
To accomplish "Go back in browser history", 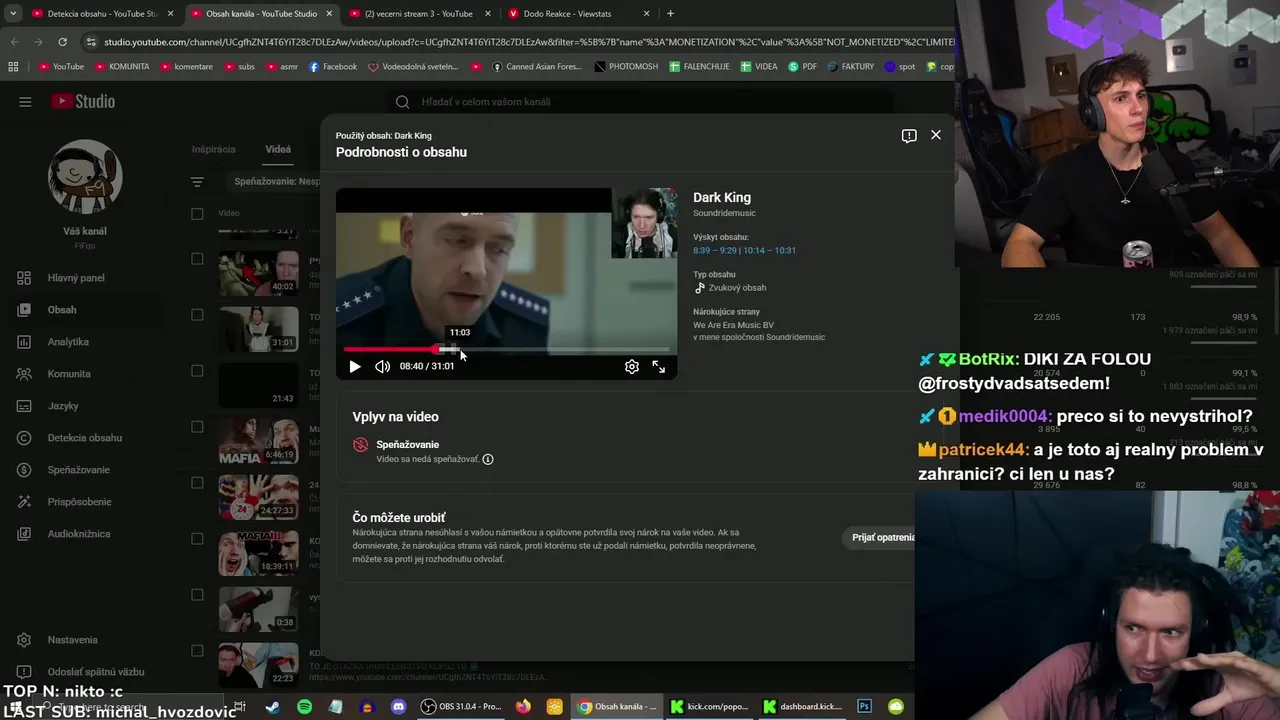I will [x=14, y=42].
